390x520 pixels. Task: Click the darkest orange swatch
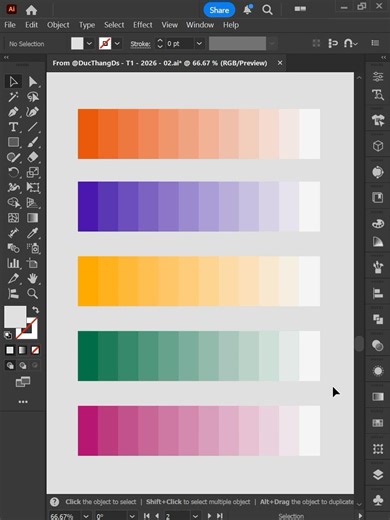[x=88, y=134]
